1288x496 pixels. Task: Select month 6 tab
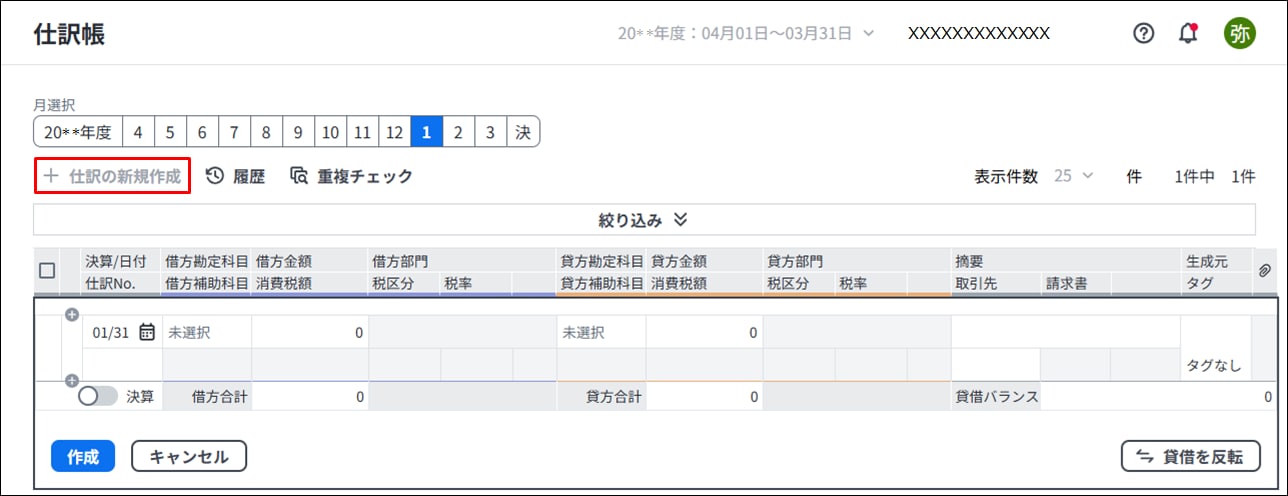click(202, 132)
